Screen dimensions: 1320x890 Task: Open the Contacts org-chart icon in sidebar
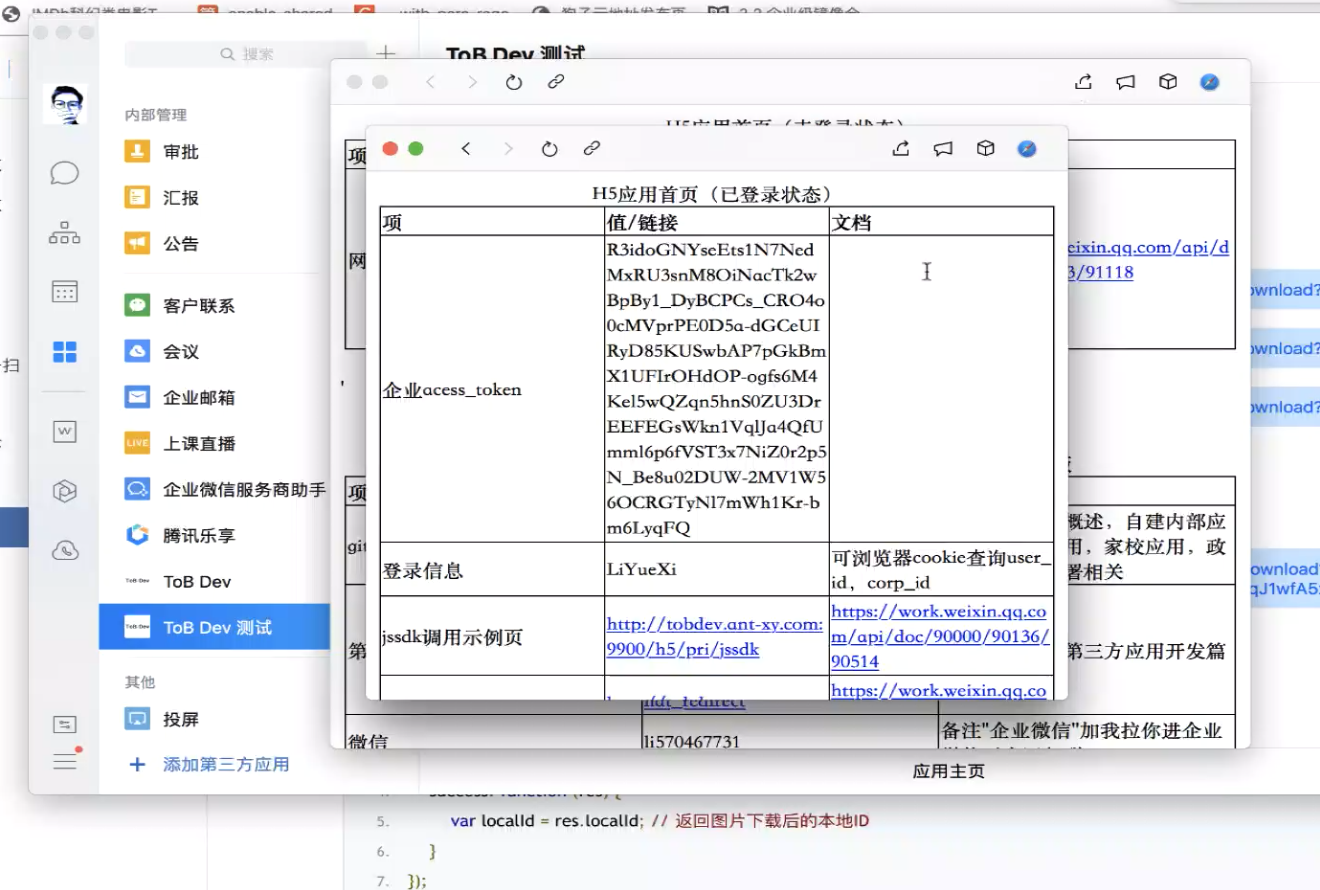click(x=65, y=234)
